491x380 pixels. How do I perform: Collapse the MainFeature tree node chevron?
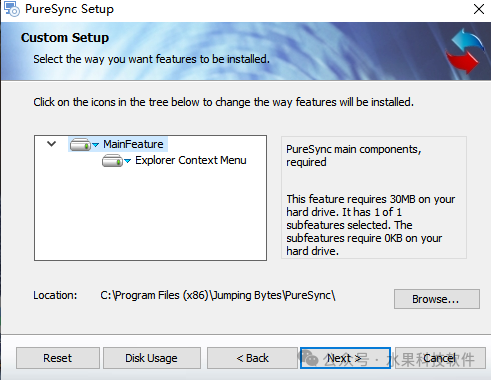(52, 144)
